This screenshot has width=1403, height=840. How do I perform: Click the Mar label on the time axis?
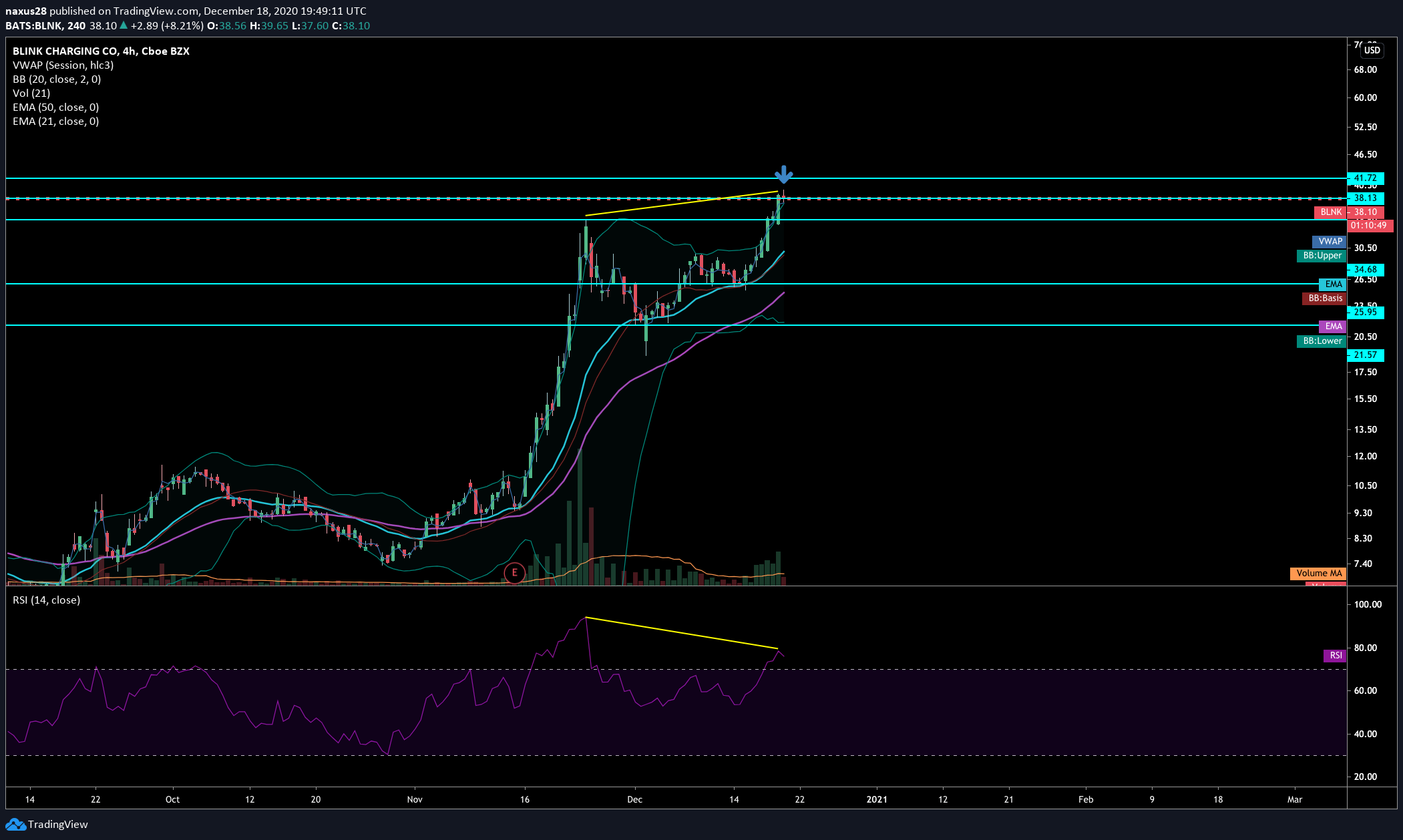coord(1295,799)
